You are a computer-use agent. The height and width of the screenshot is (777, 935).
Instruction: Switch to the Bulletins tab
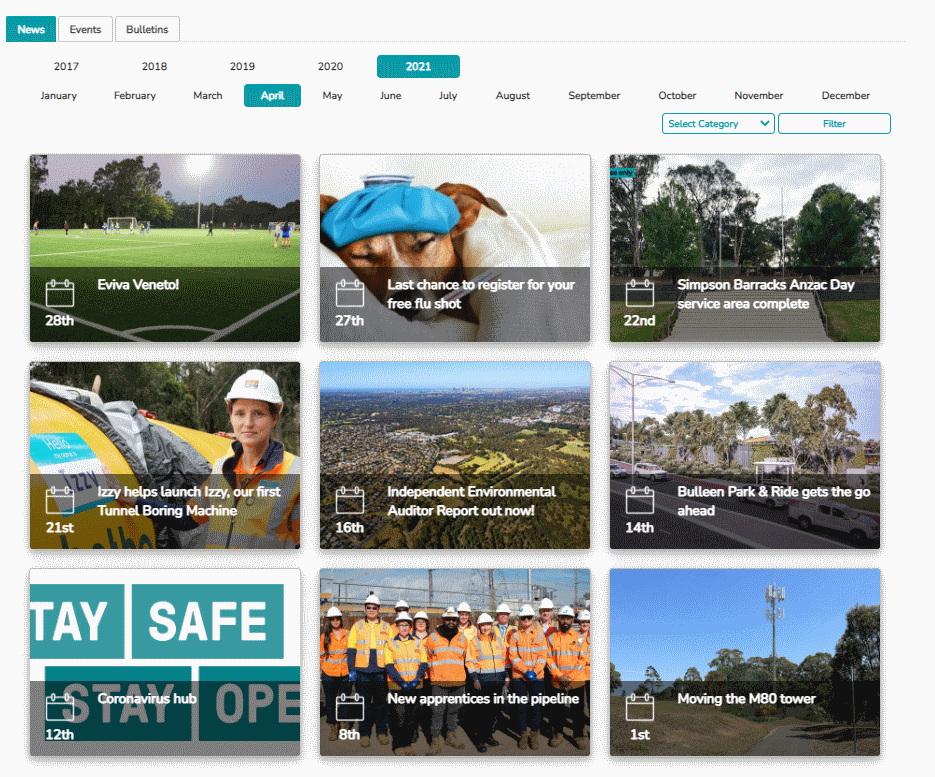pyautogui.click(x=147, y=30)
